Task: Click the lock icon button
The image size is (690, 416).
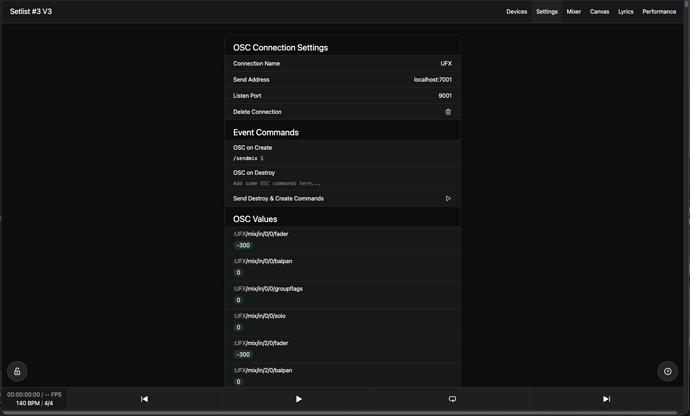Action: (x=17, y=371)
